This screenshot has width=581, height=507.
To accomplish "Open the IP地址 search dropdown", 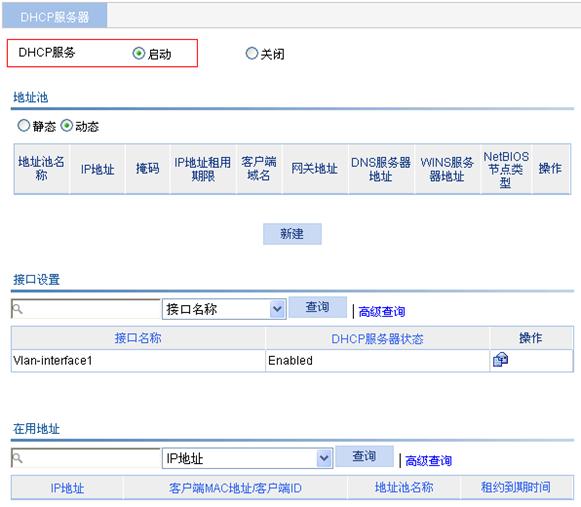I will [x=248, y=458].
